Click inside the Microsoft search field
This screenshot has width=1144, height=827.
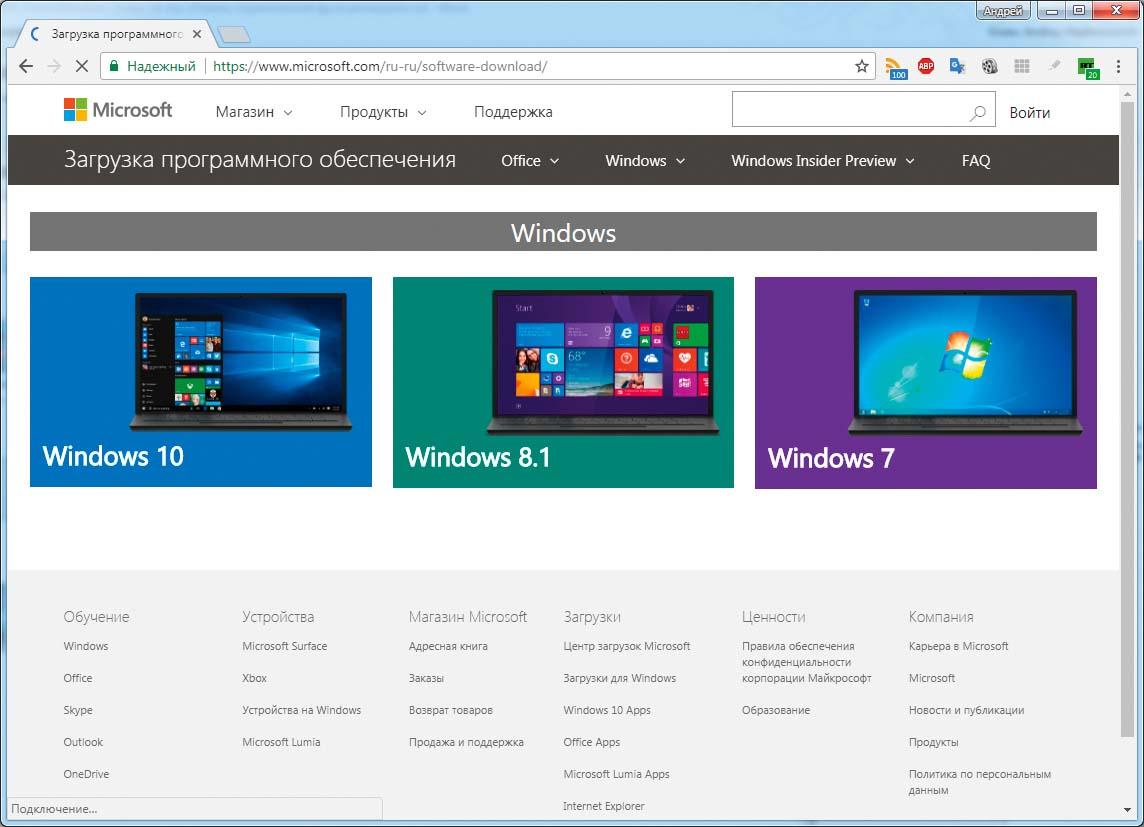(848, 110)
